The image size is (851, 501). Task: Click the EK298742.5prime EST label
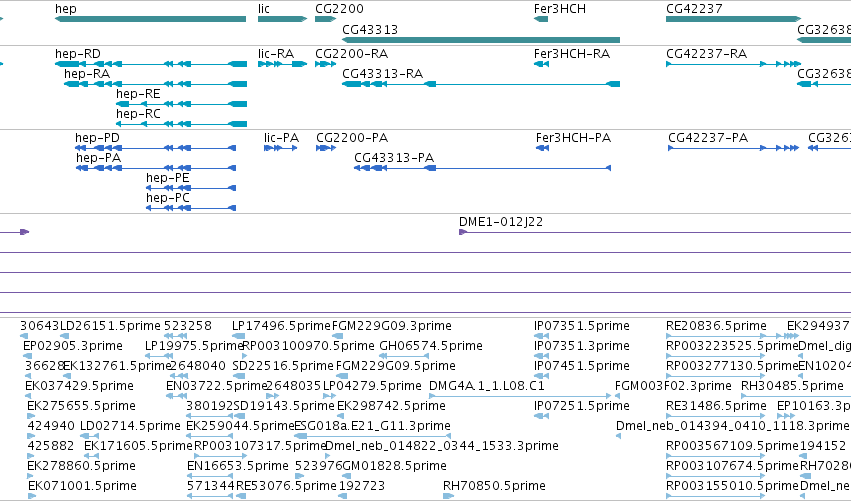pos(391,406)
